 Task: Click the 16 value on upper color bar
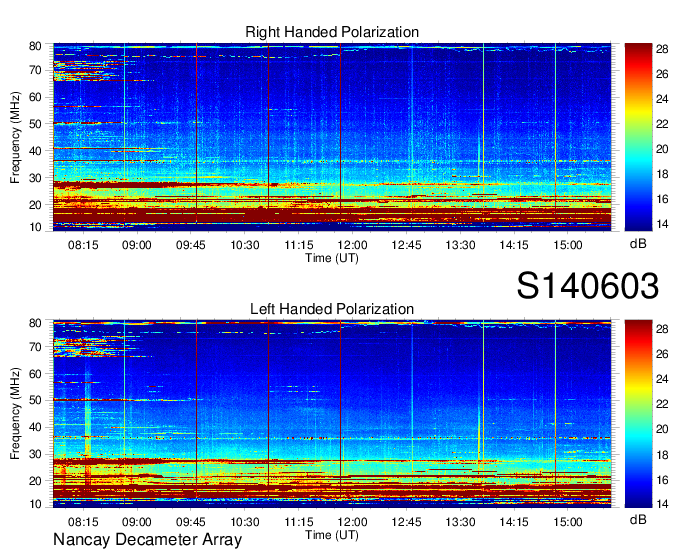coord(662,199)
